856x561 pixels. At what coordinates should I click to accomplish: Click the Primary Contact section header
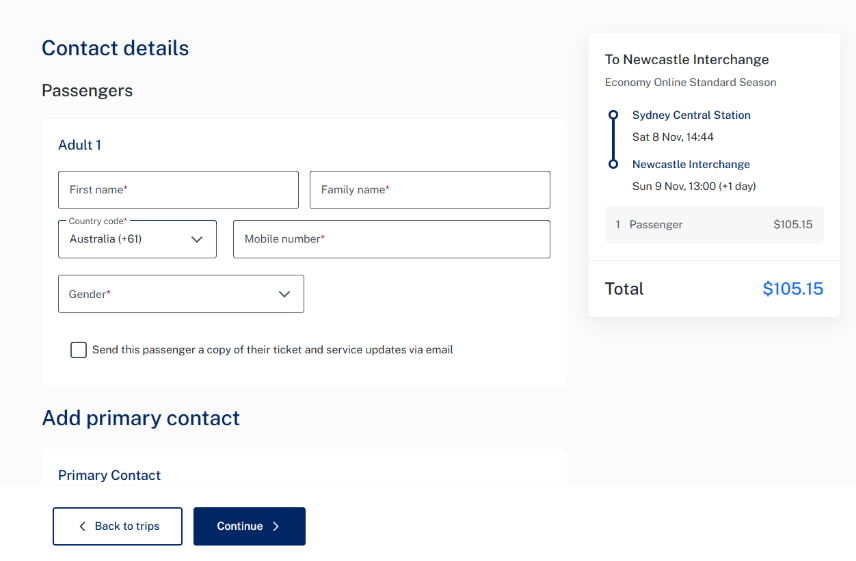[x=109, y=475]
